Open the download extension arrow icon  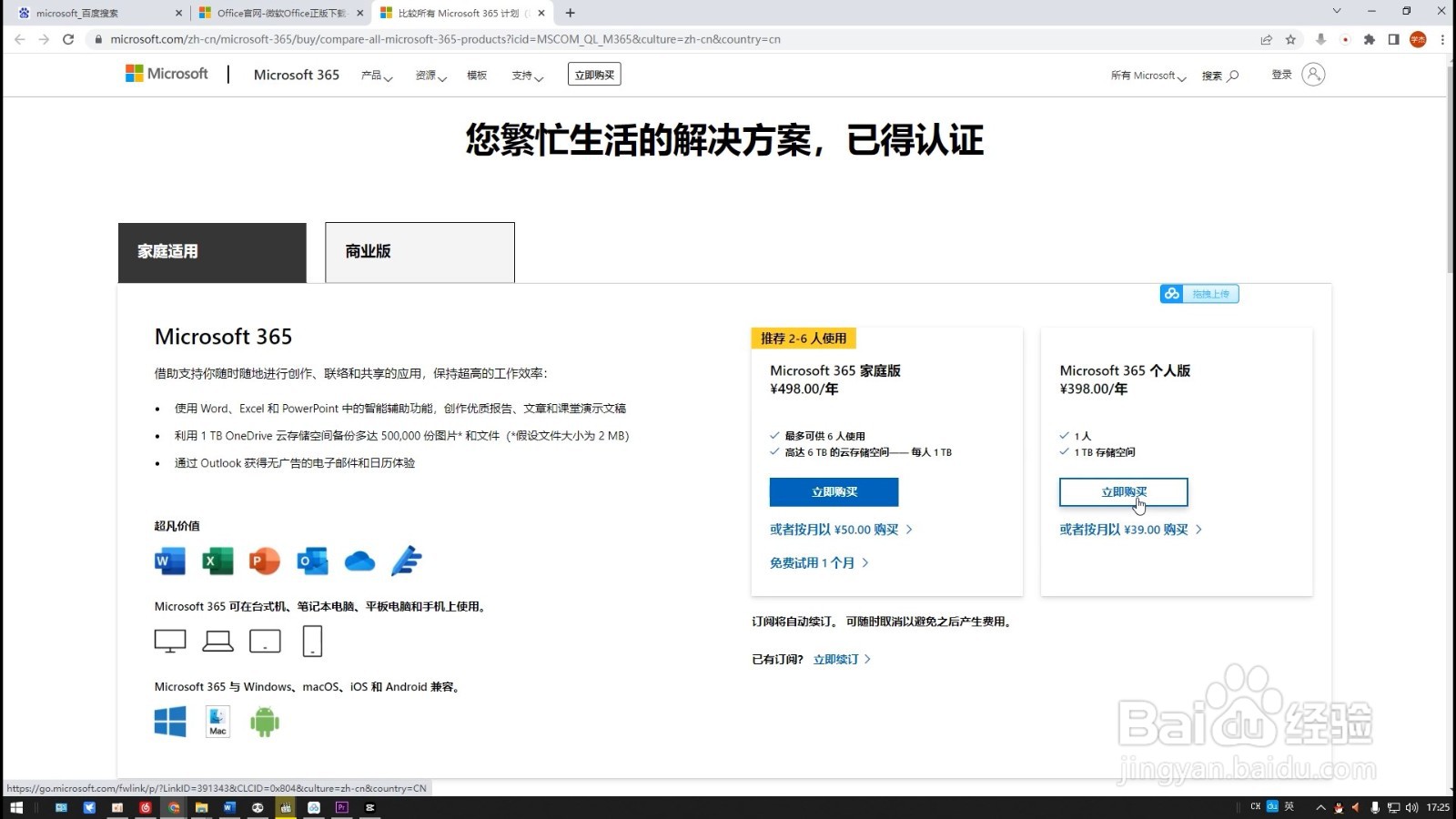(x=1320, y=39)
